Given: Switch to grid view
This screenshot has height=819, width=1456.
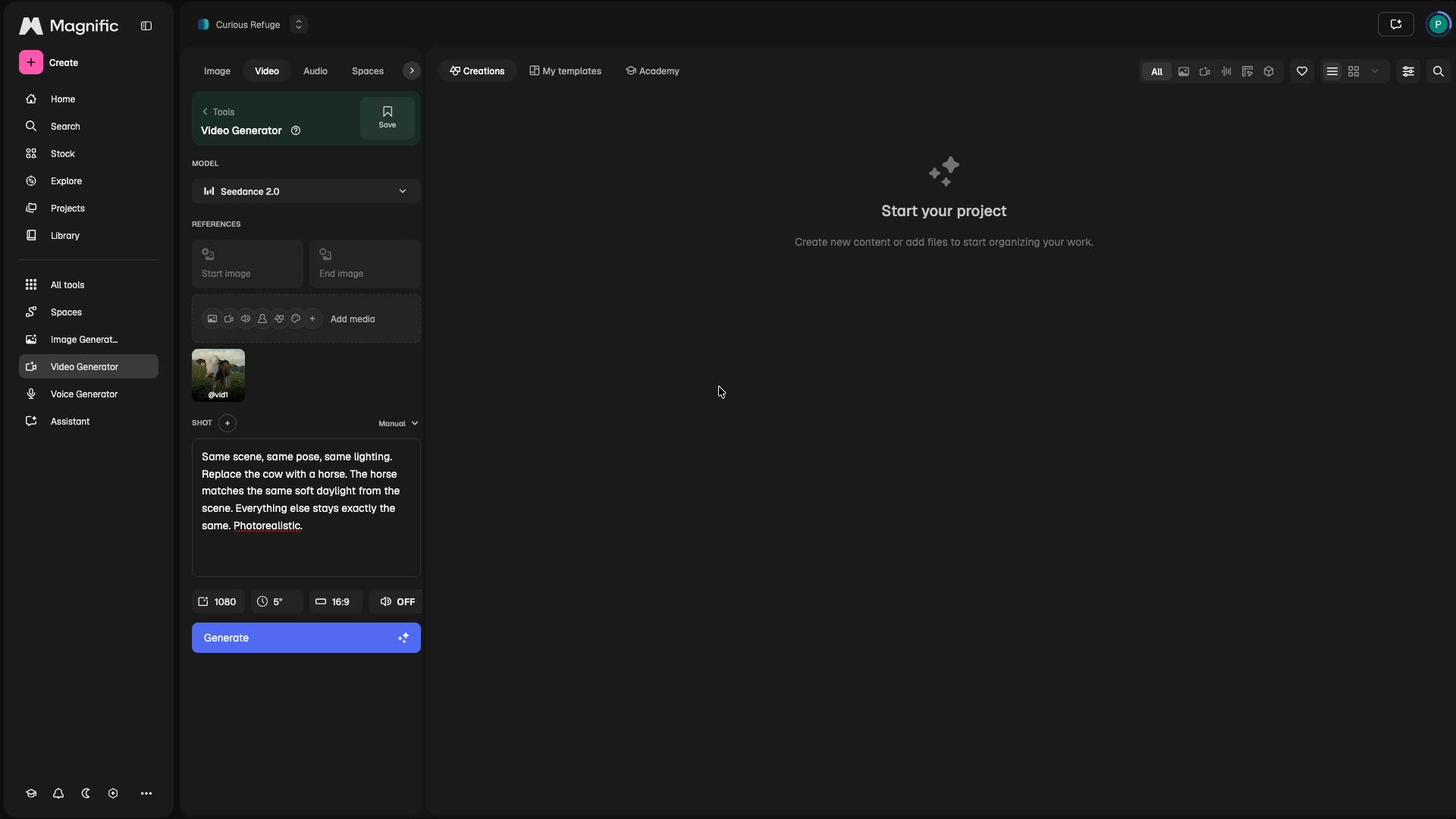Looking at the screenshot, I should pyautogui.click(x=1354, y=71).
